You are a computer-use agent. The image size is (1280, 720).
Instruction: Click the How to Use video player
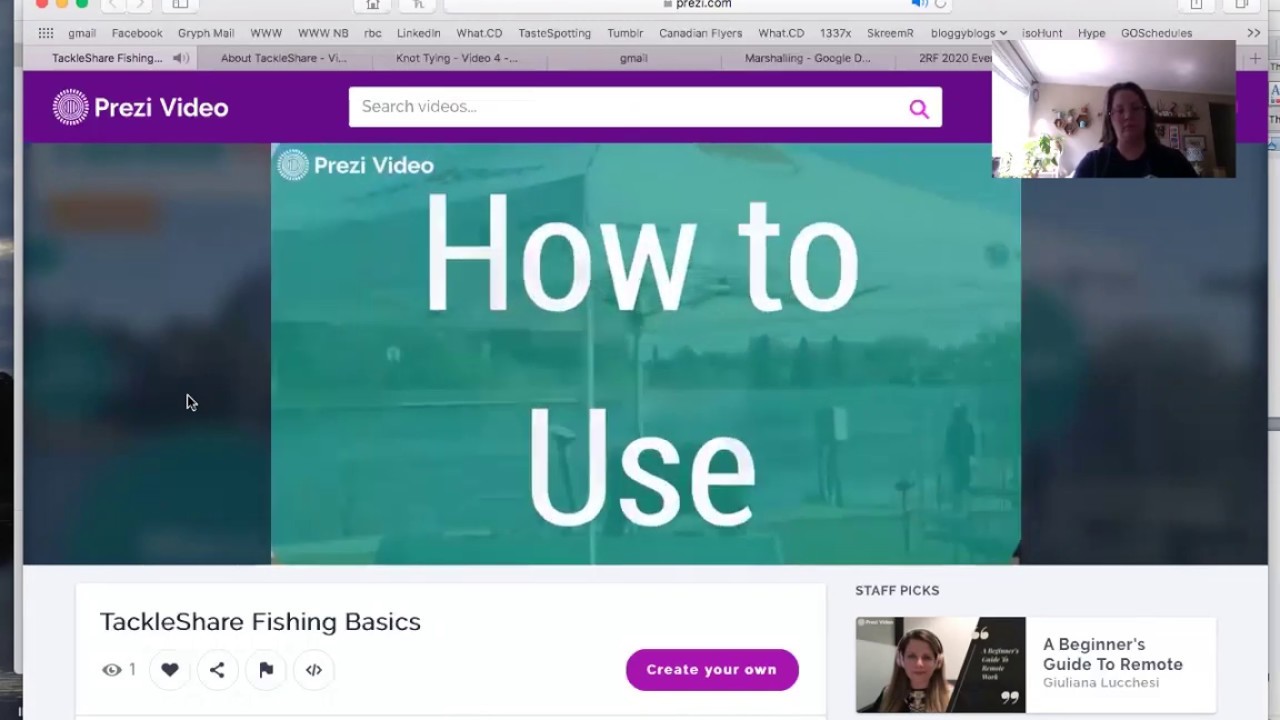click(x=646, y=354)
